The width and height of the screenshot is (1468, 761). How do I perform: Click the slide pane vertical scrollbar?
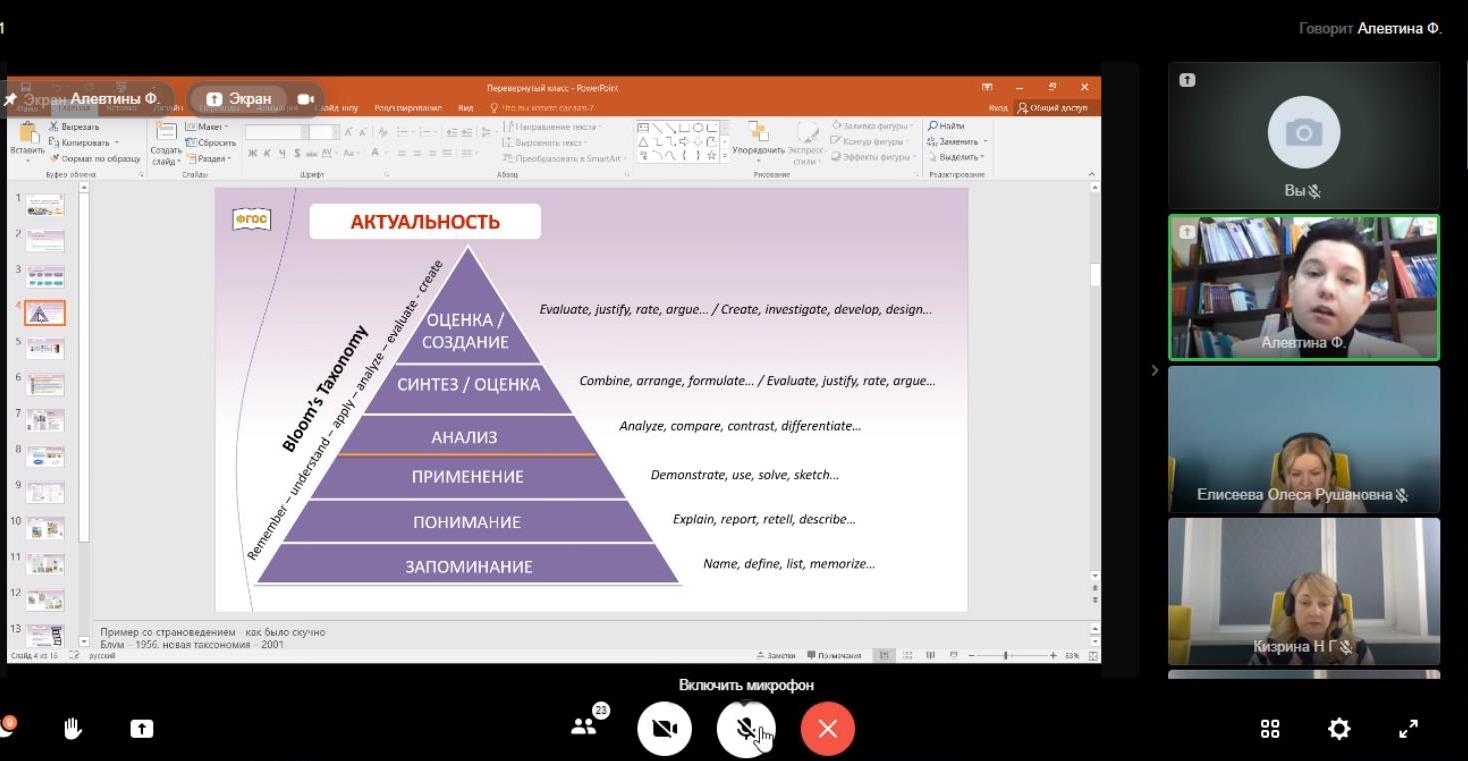(1095, 380)
